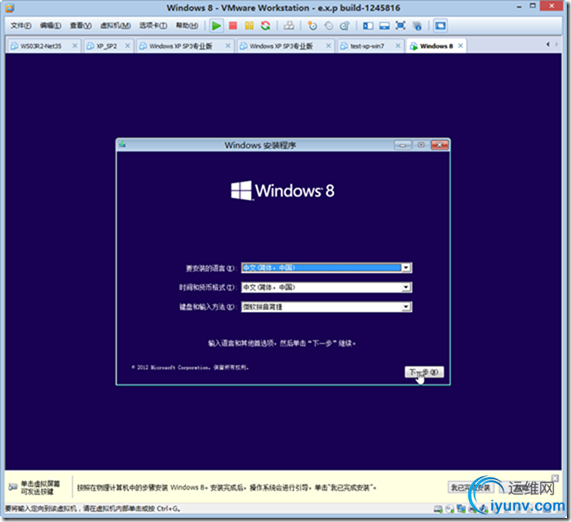Reset the virtual machine using the restart icon
The image size is (571, 522).
pos(265,25)
